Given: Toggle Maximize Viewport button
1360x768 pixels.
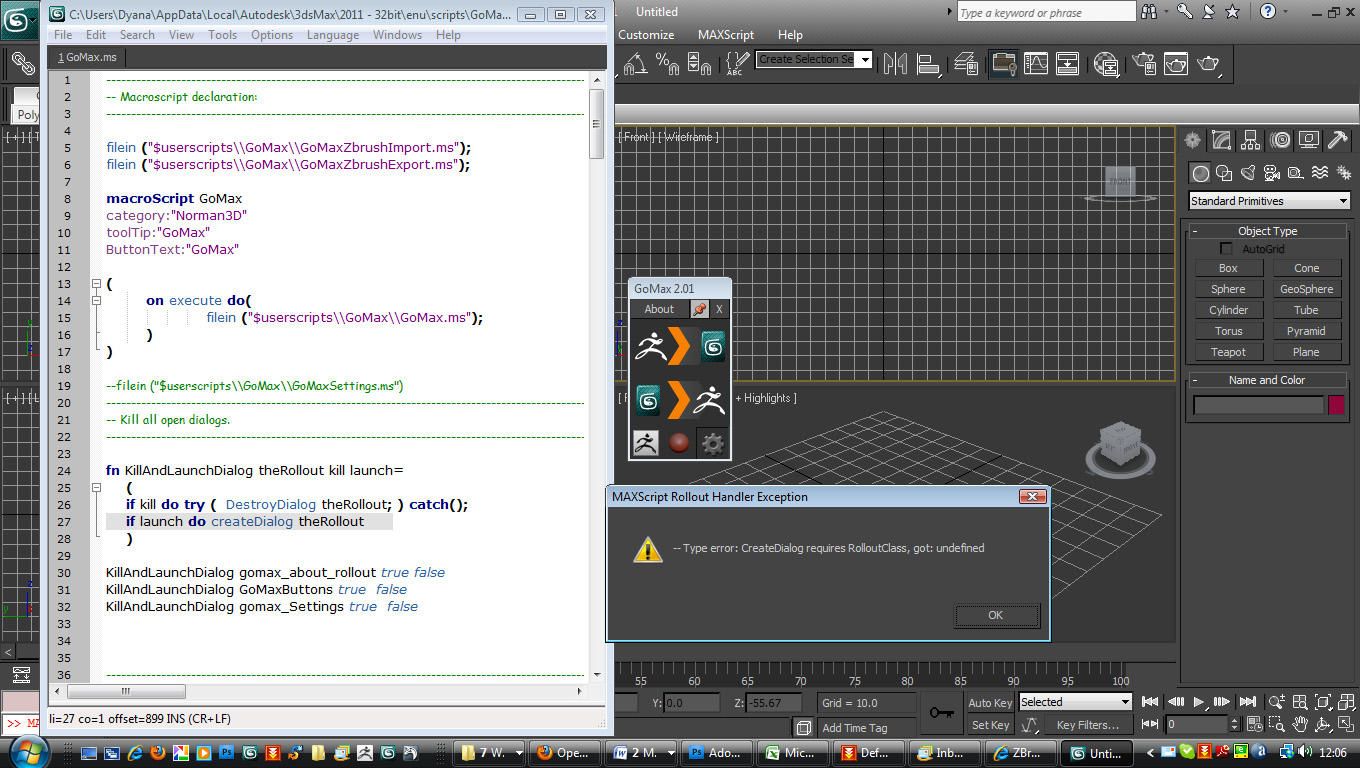Looking at the screenshot, I should (1346, 724).
